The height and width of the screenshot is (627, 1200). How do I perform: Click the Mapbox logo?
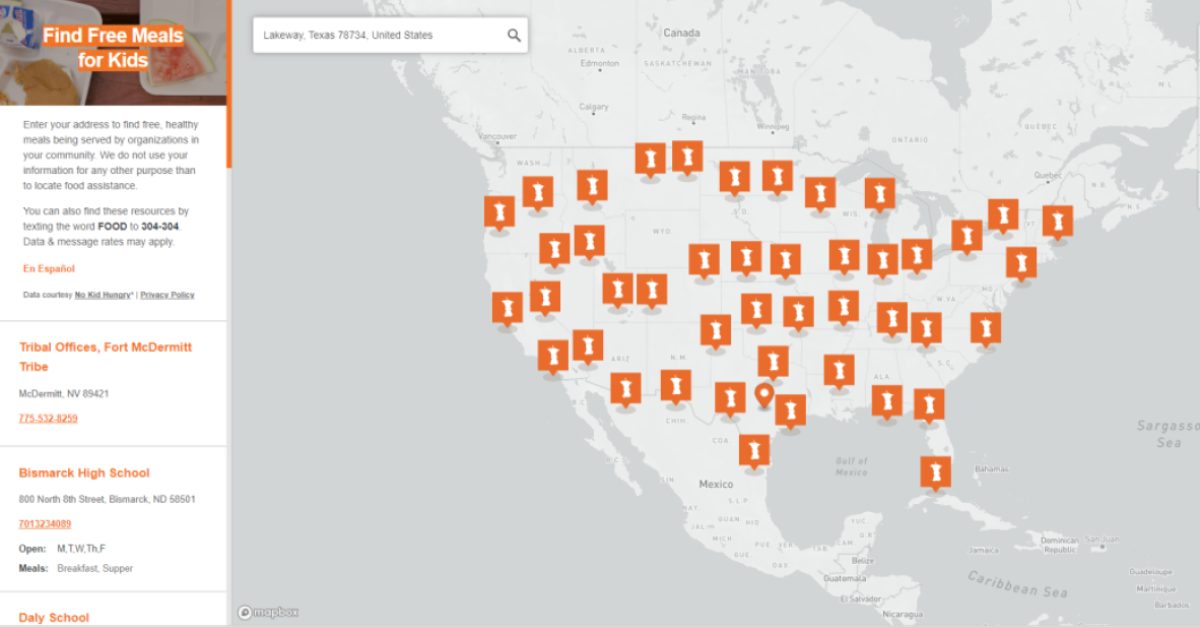pyautogui.click(x=268, y=612)
